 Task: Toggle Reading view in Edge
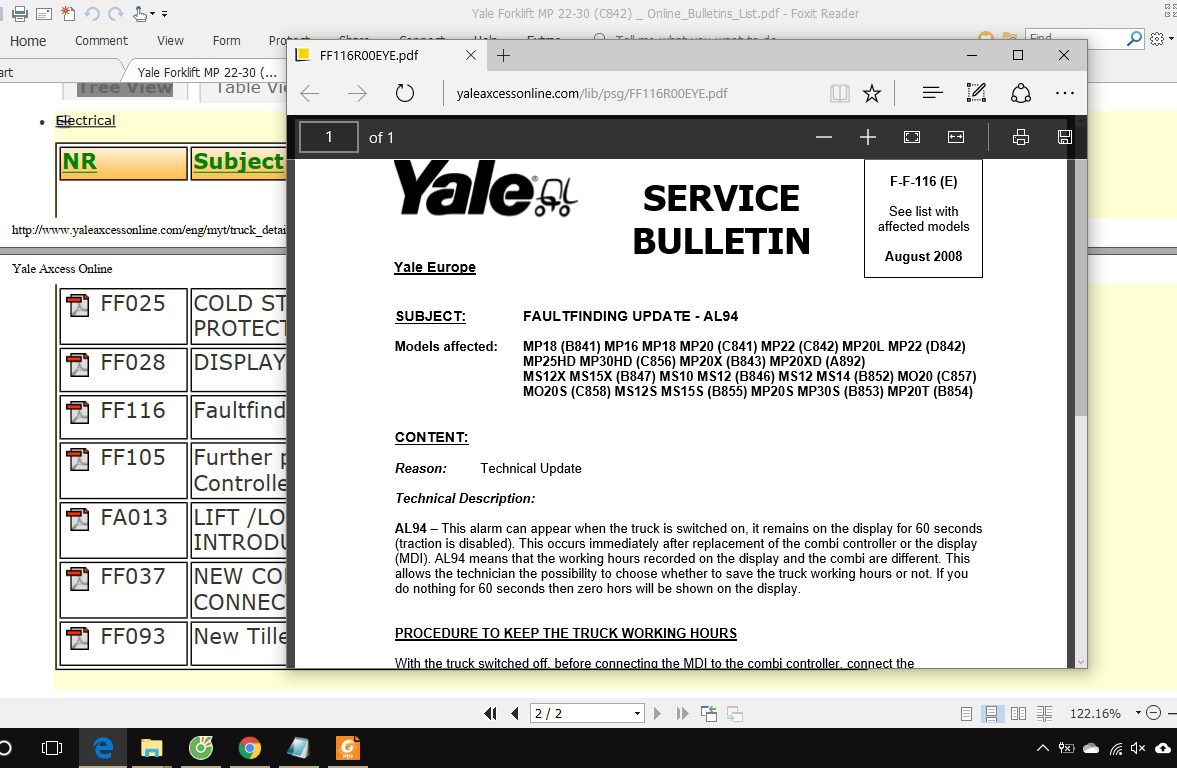click(x=839, y=92)
